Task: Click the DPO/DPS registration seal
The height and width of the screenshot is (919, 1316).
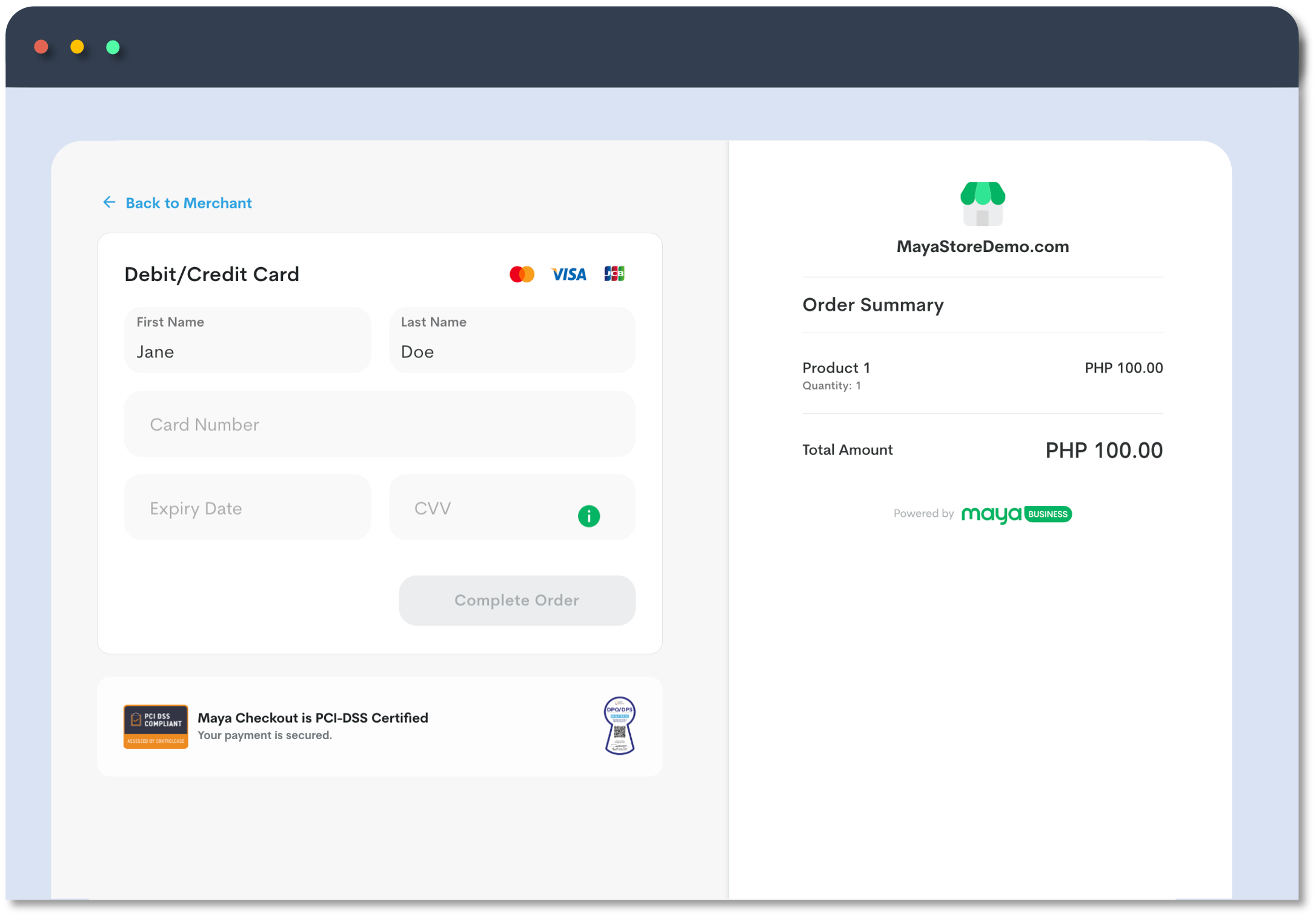Action: (619, 725)
